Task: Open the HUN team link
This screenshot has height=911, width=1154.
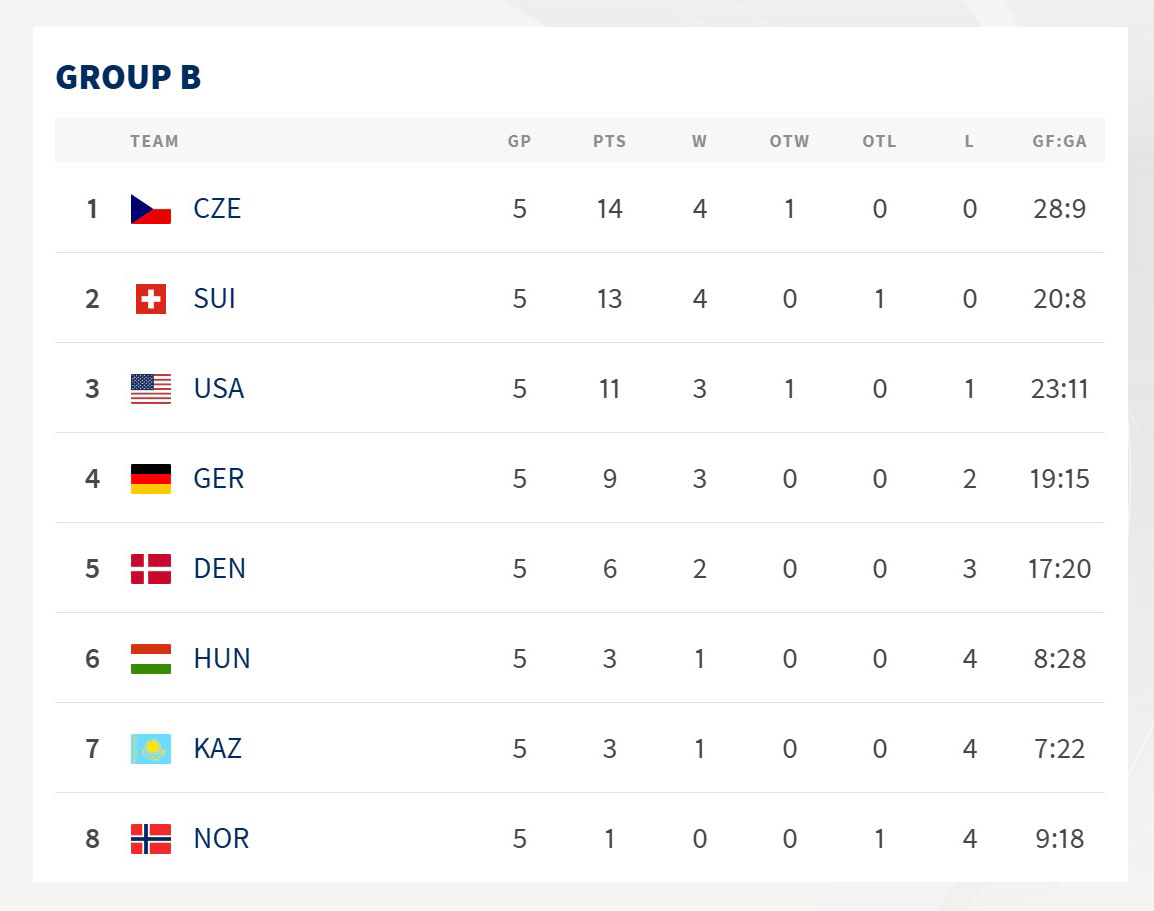Action: (222, 659)
